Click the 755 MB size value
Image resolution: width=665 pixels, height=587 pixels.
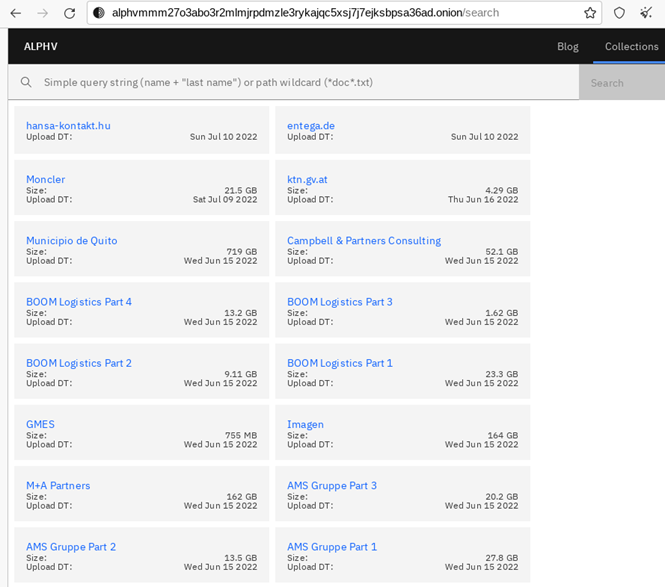click(241, 435)
